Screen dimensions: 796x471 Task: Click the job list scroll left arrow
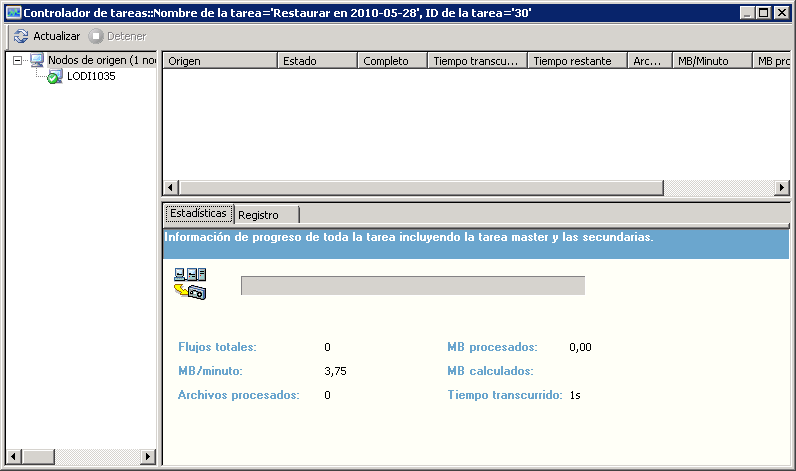(171, 188)
